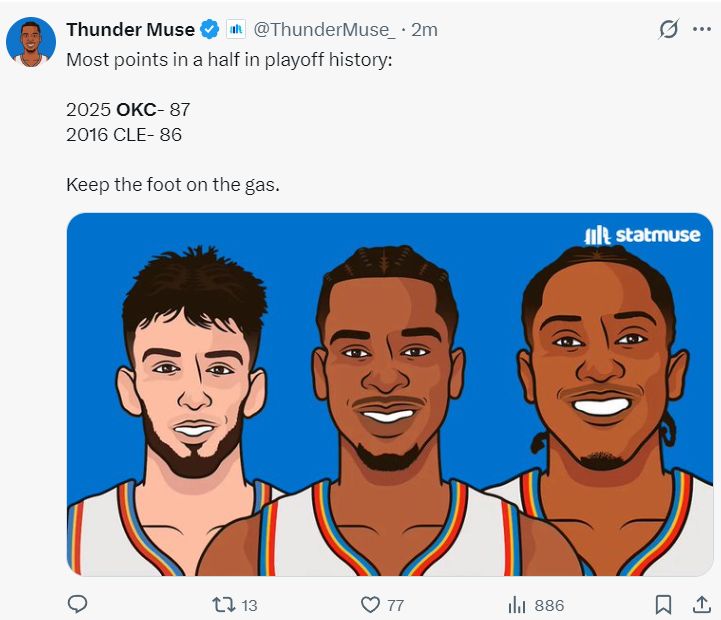Open the three-dot more options menu
Screen dimensions: 721x620
[x=702, y=29]
